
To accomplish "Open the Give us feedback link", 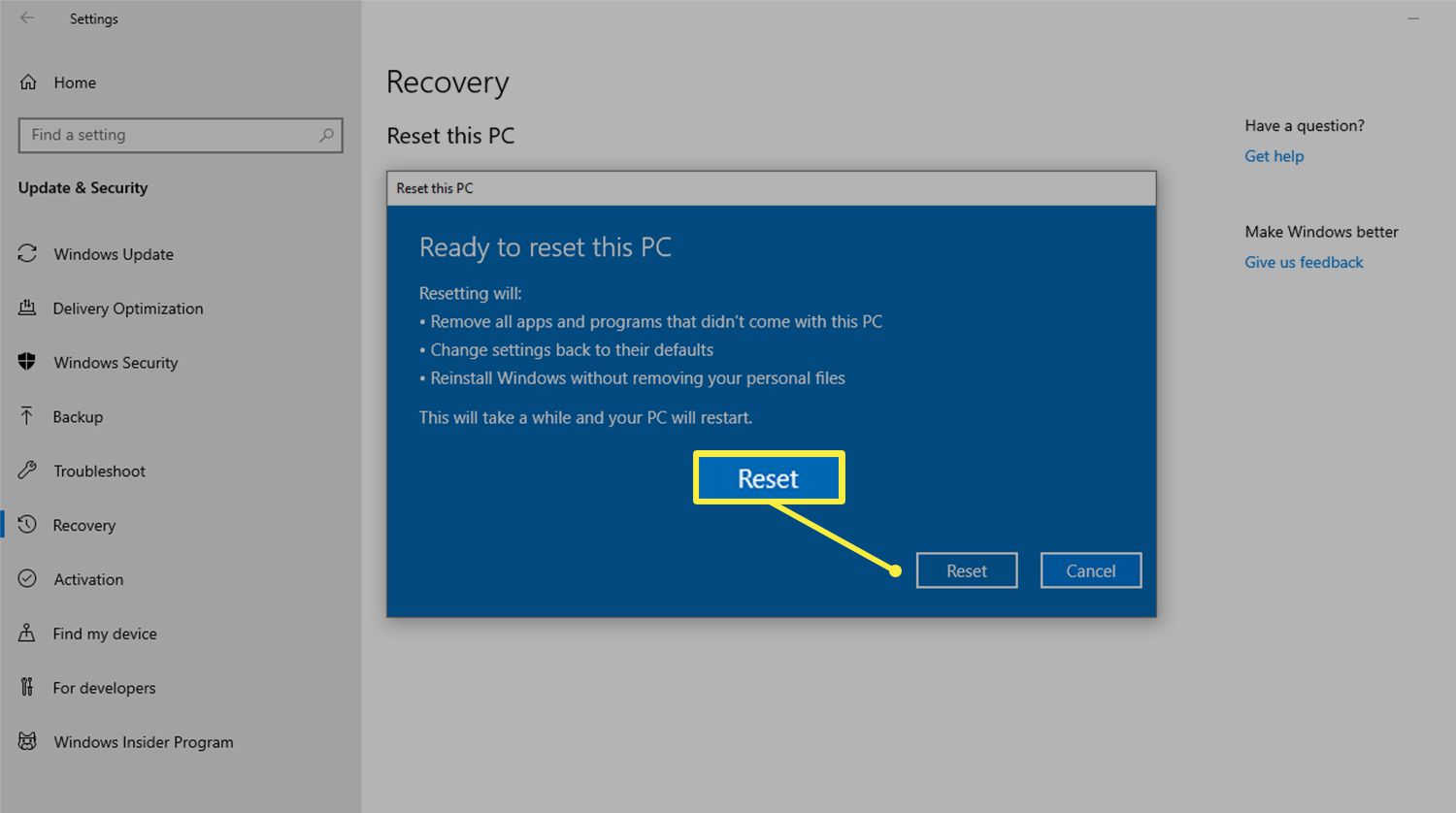I will click(x=1304, y=262).
